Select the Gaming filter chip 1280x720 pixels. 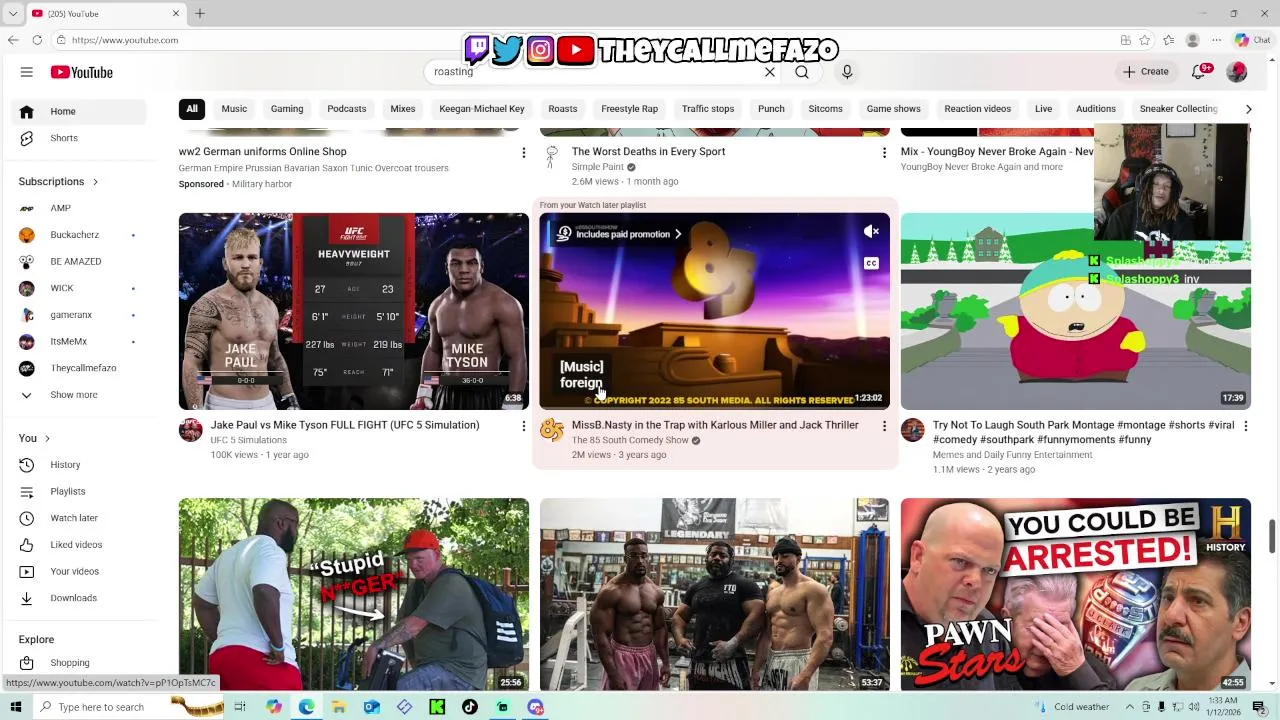pyautogui.click(x=287, y=109)
